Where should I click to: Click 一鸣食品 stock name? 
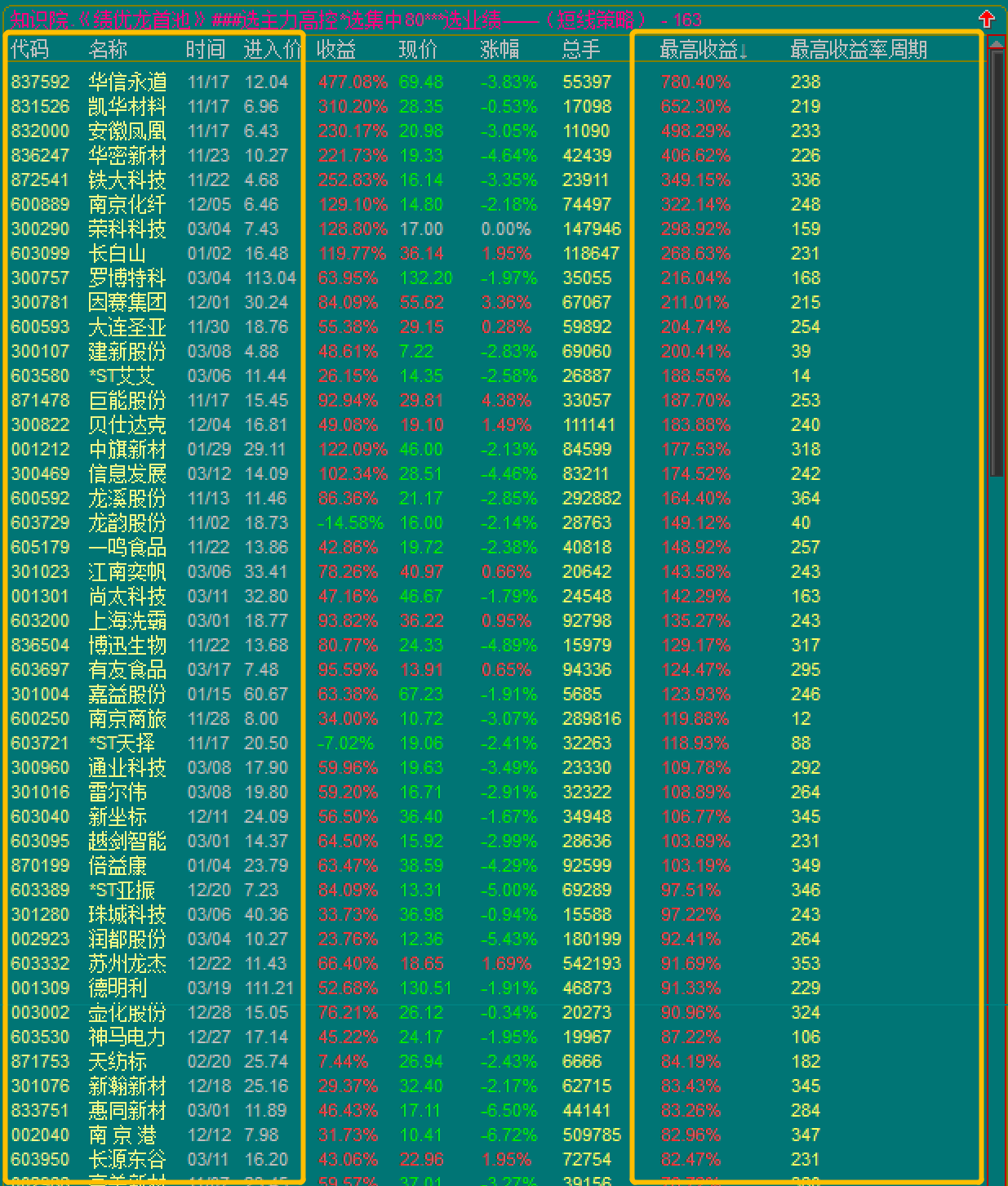coord(128,547)
